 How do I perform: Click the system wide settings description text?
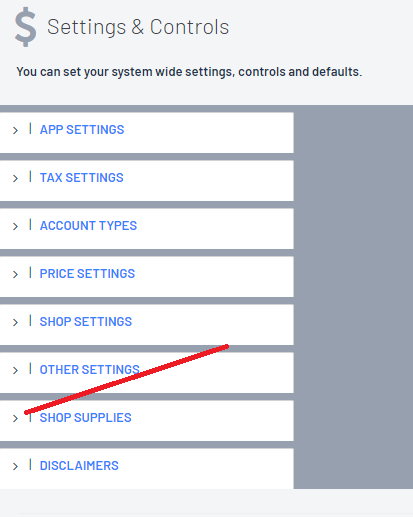189,72
